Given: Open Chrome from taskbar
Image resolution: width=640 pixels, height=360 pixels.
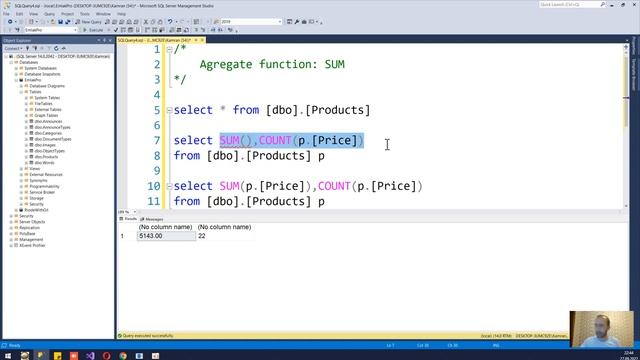Looking at the screenshot, I should coord(123,356).
